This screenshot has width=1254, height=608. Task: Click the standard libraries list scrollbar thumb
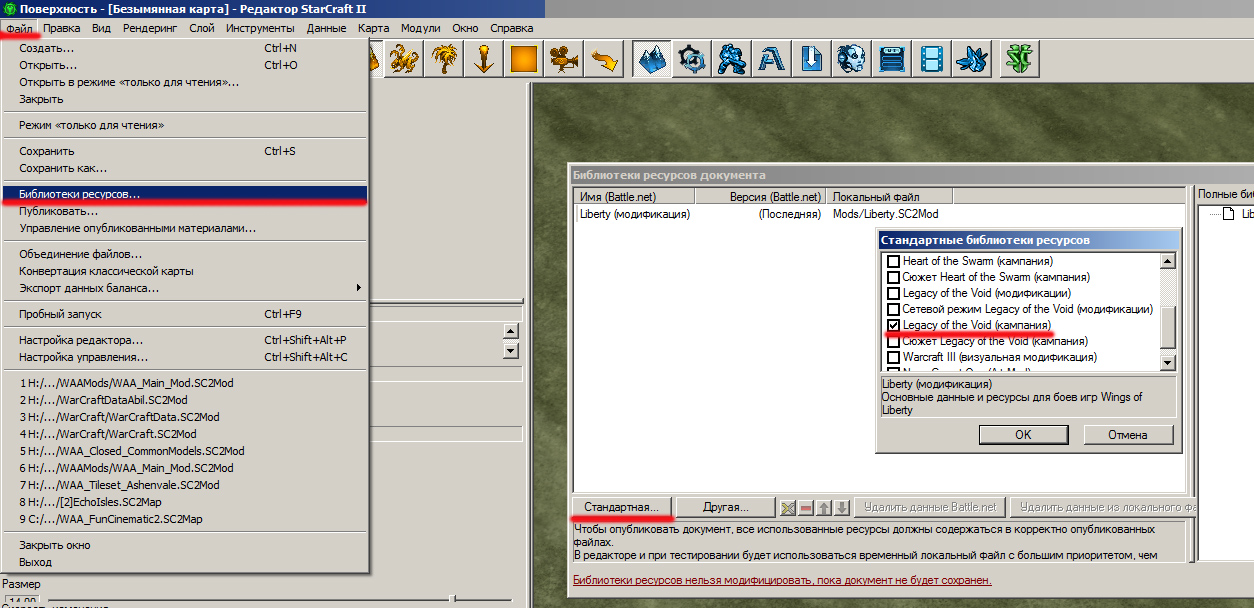click(x=1167, y=327)
